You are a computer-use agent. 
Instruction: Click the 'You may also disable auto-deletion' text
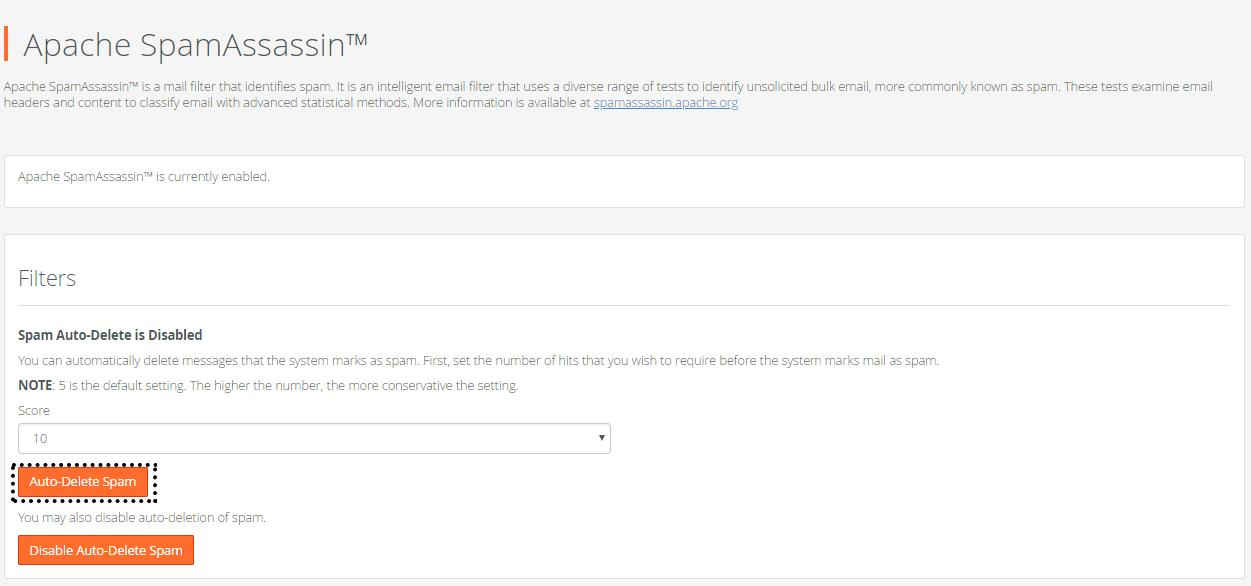click(142, 517)
